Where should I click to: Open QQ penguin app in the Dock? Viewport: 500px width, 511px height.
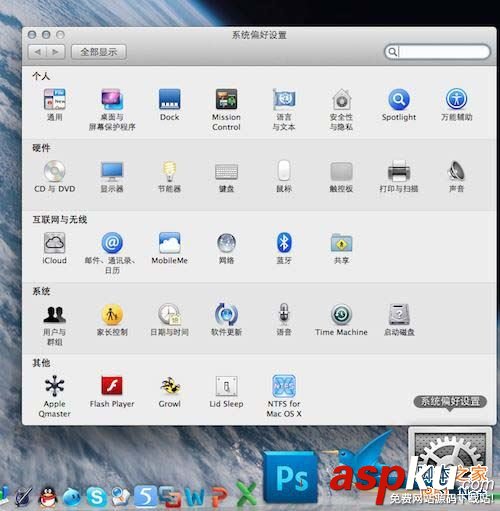coord(48,497)
